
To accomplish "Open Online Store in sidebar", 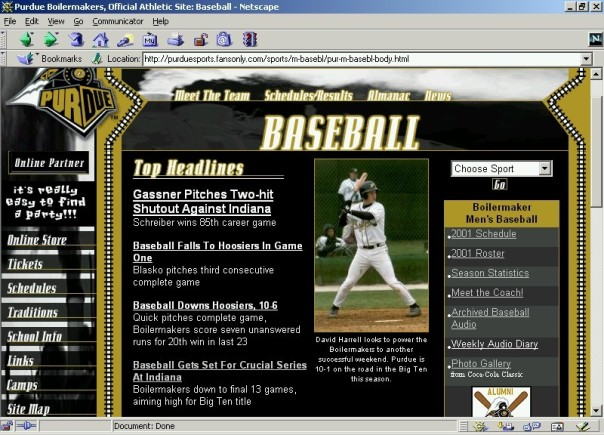I will pos(37,240).
